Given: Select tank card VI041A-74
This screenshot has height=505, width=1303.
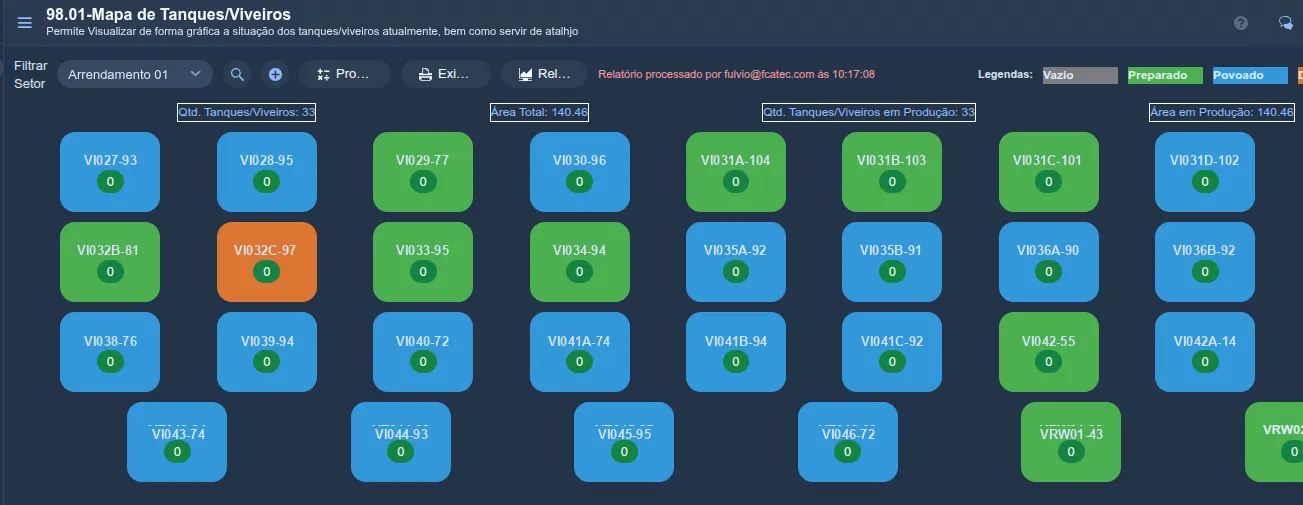Looking at the screenshot, I should [580, 352].
